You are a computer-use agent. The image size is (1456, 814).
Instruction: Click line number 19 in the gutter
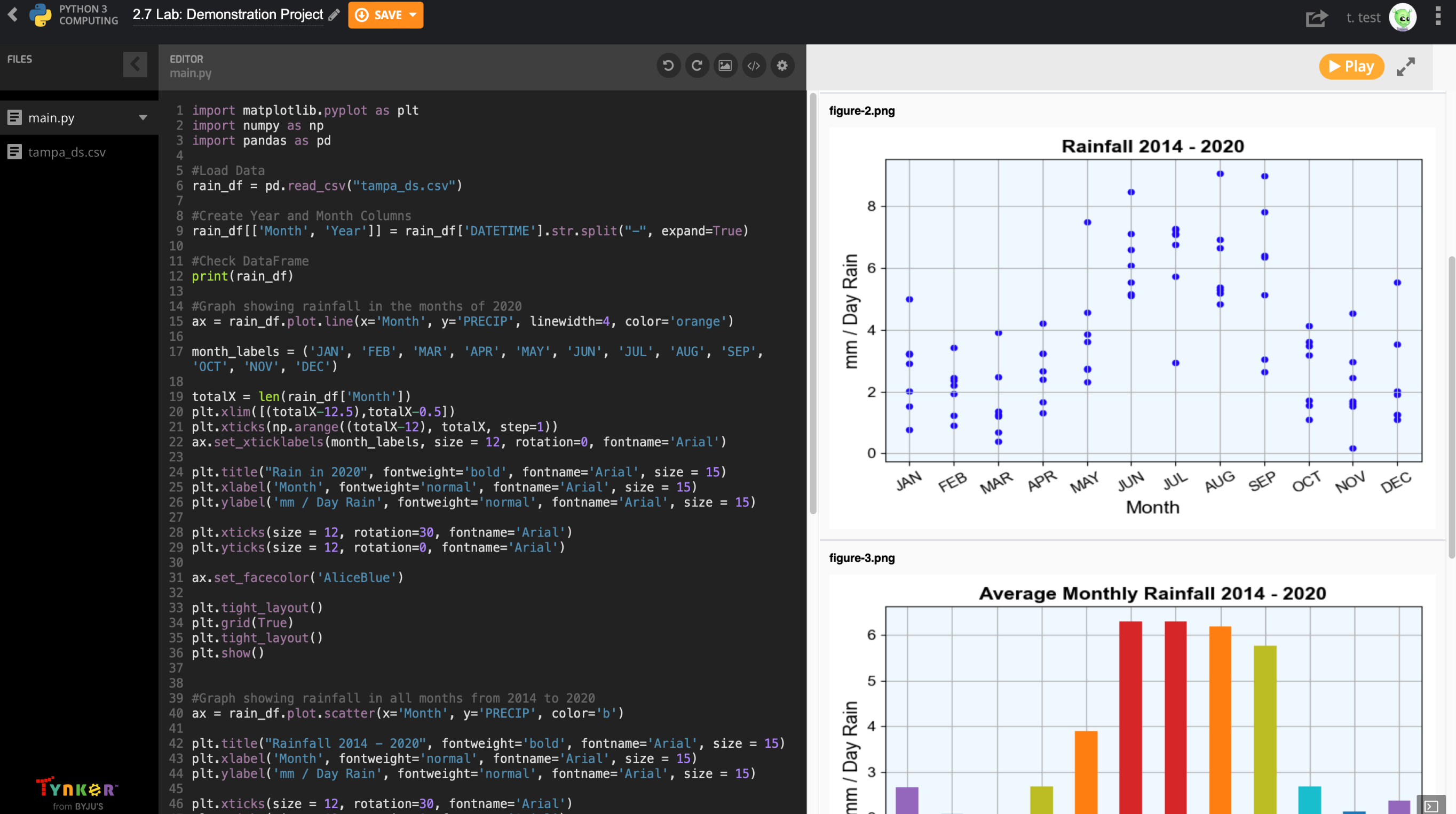[x=176, y=396]
